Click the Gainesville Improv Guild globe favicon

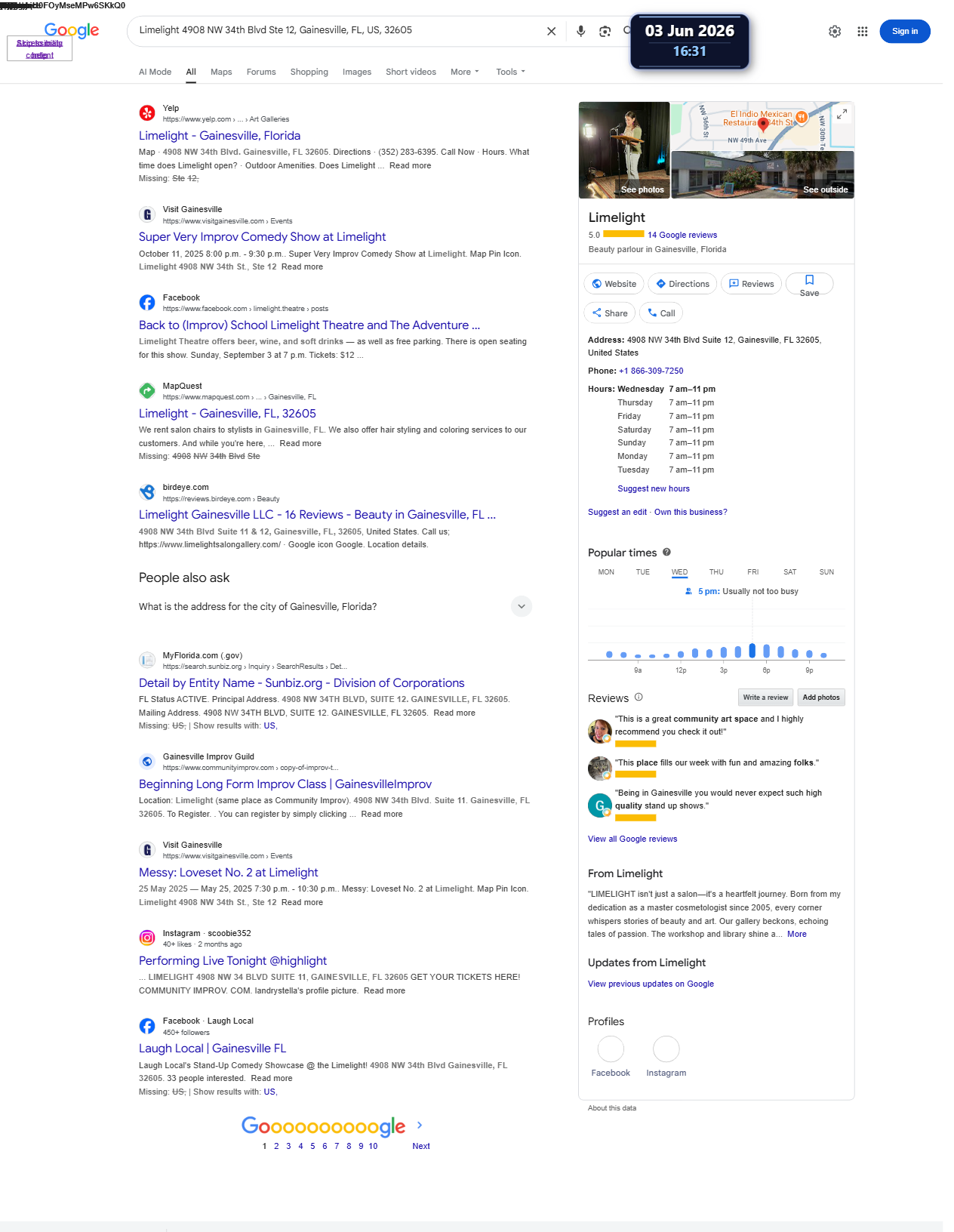click(147, 761)
